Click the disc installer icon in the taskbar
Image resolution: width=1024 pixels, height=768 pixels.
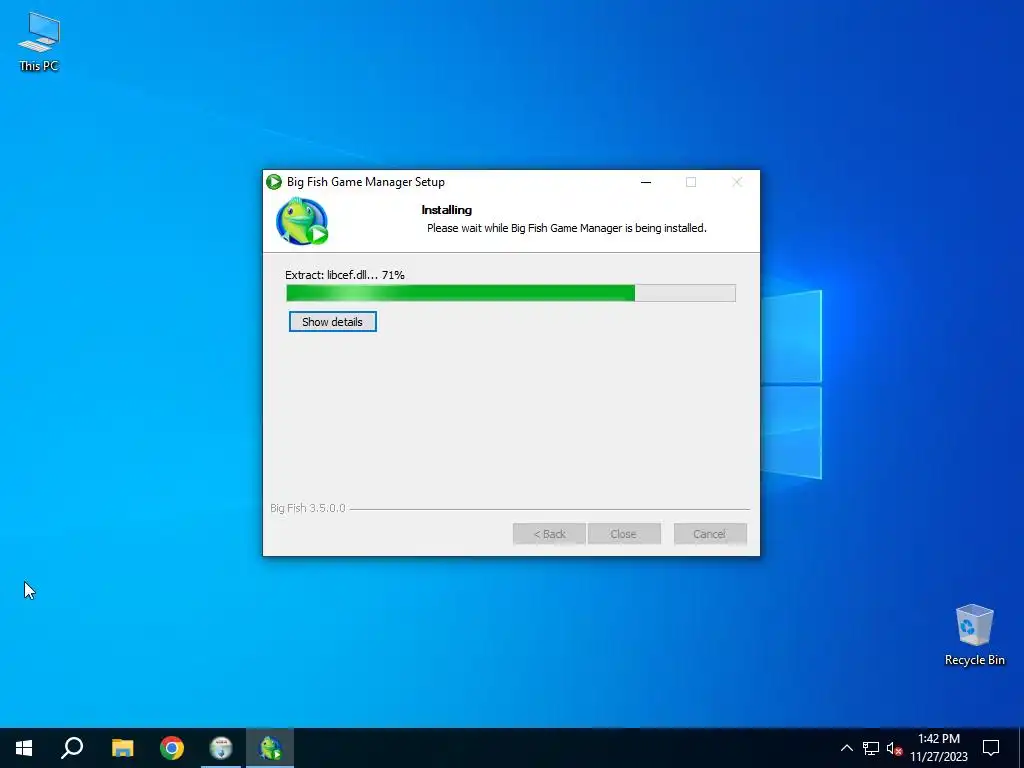click(221, 748)
